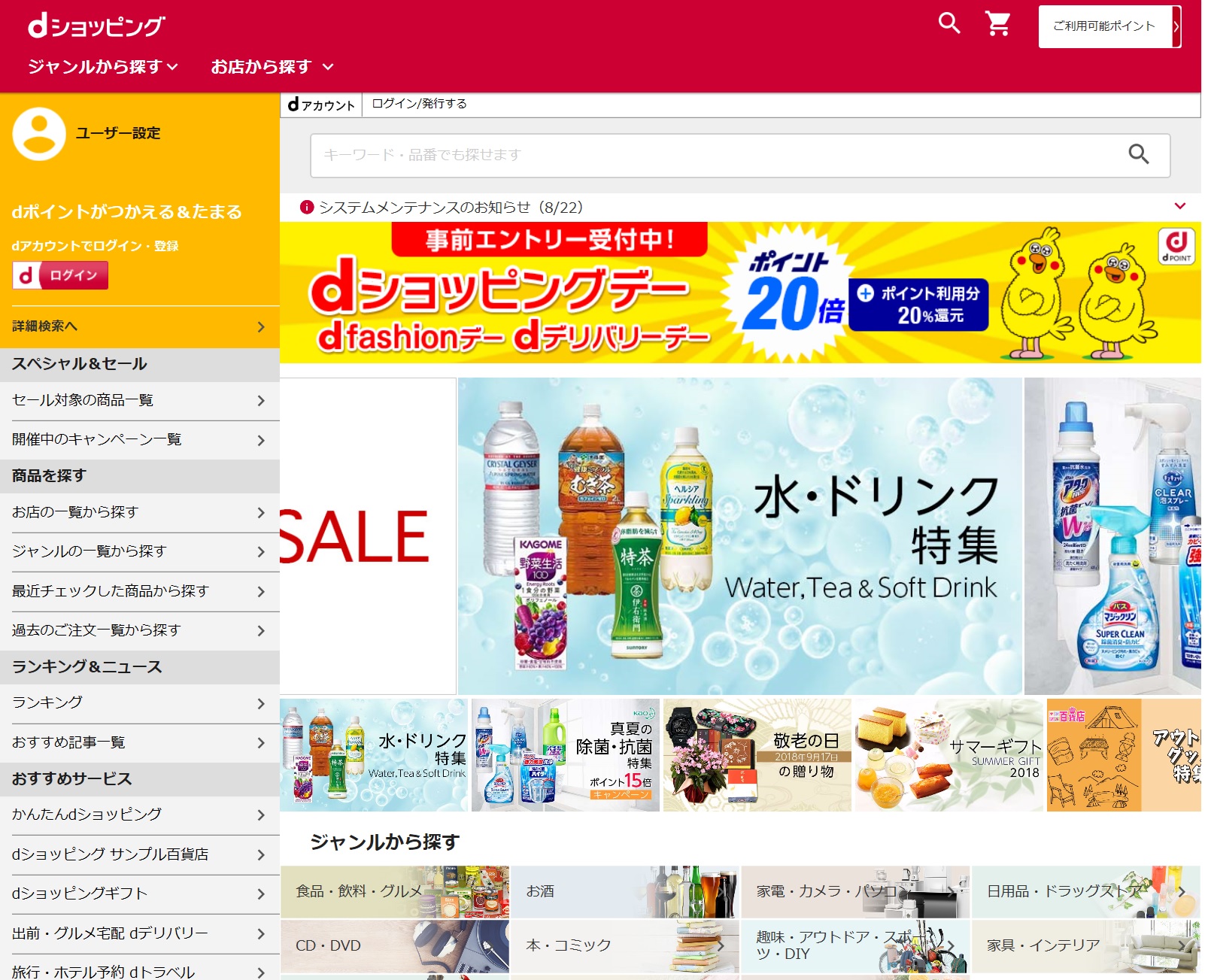
Task: Open お酒 genre tile
Action: coord(625,892)
